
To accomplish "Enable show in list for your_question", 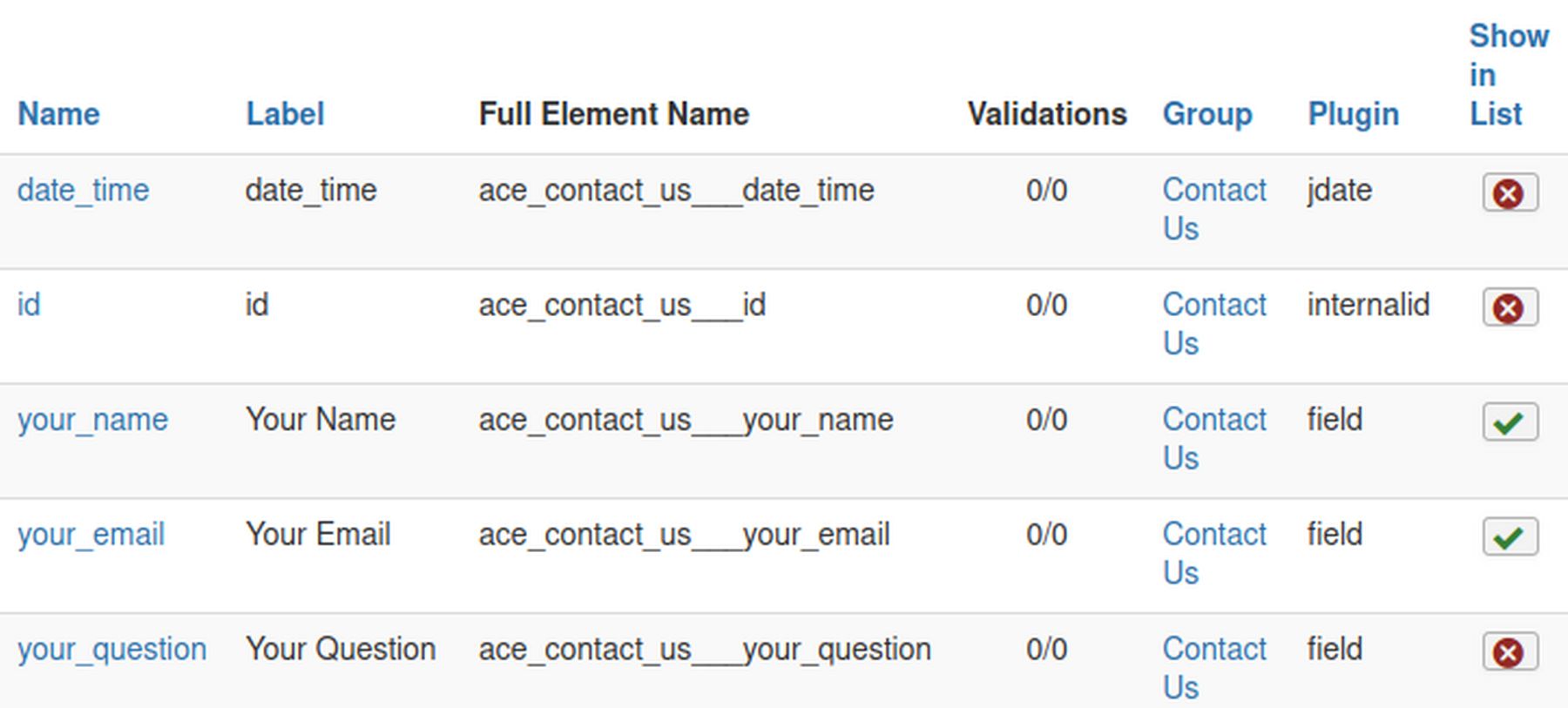I will point(1511,652).
